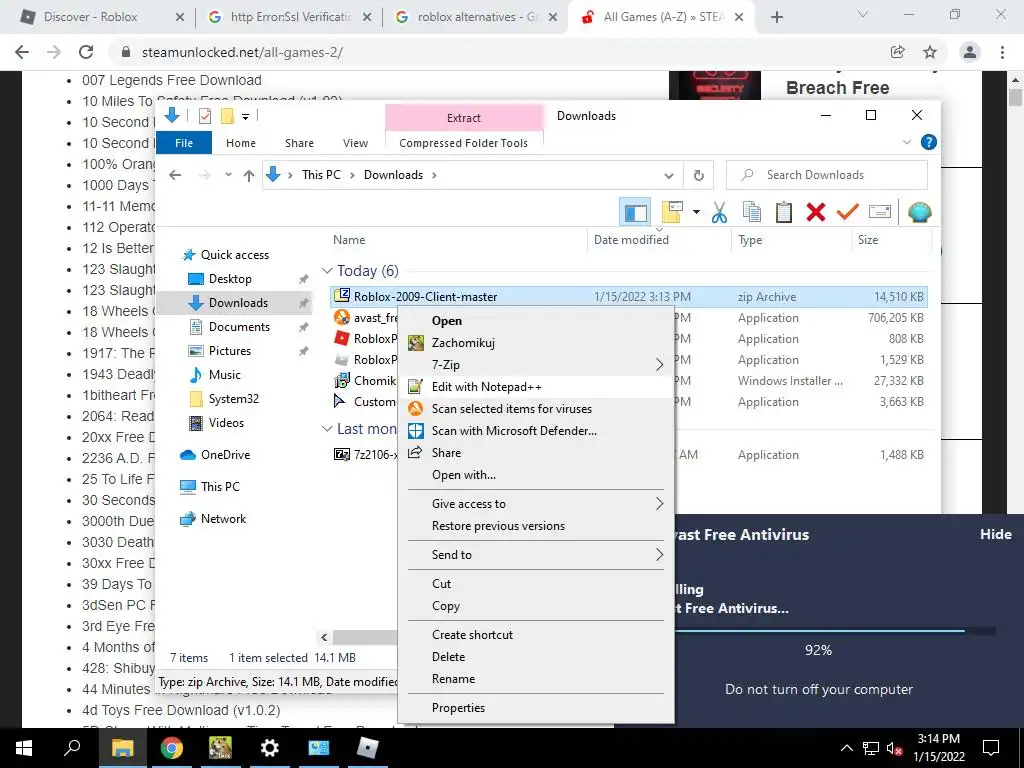Switch to the View ribbon tab
Image resolution: width=1024 pixels, height=768 pixels.
(355, 143)
